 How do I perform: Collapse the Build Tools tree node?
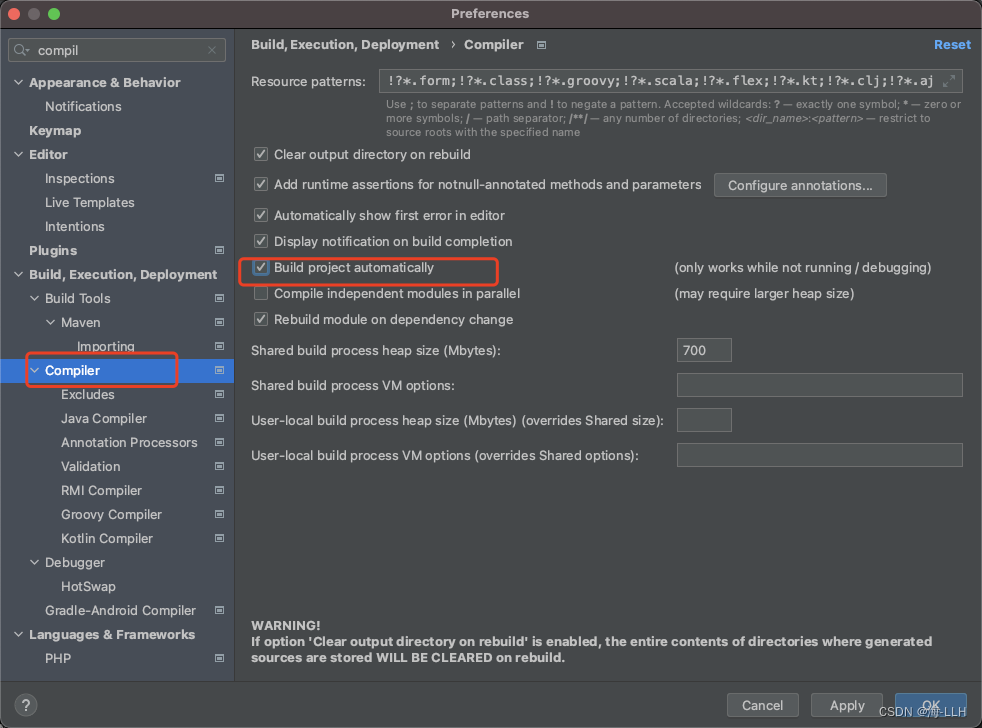pos(34,299)
